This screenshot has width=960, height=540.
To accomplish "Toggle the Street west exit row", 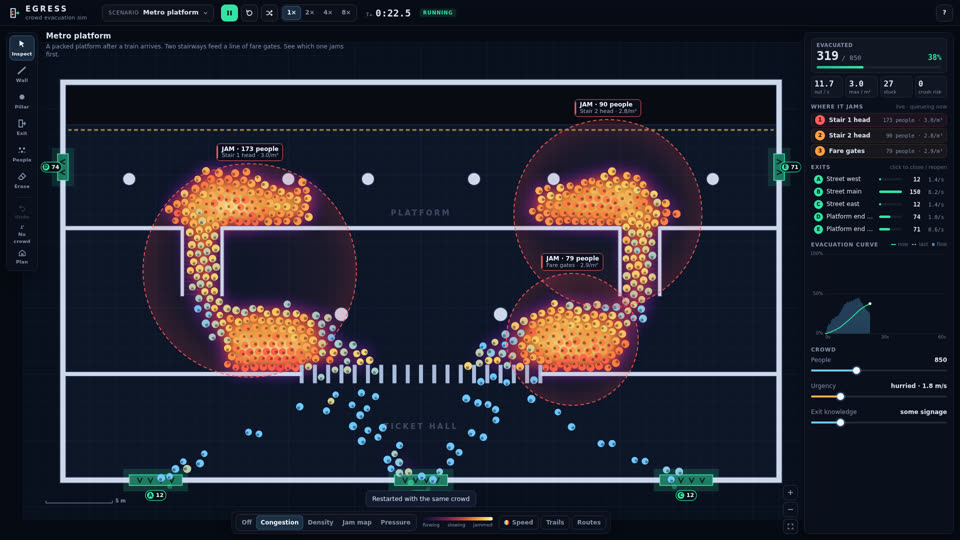I will coord(879,179).
